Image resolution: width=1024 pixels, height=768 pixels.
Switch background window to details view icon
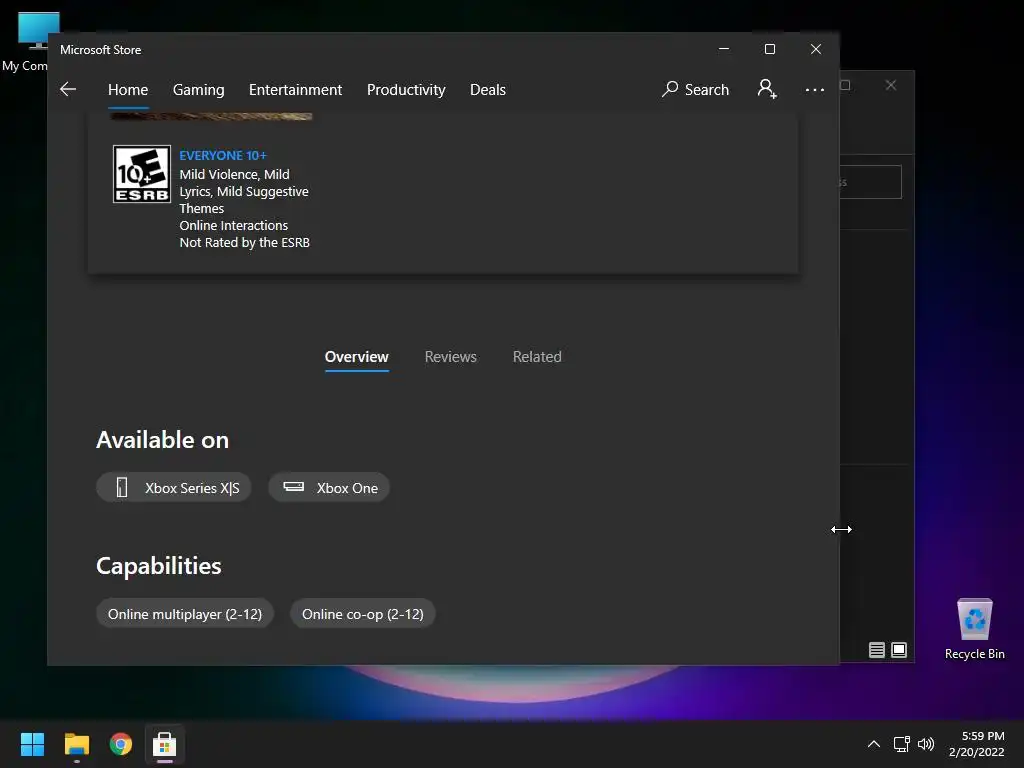point(877,650)
